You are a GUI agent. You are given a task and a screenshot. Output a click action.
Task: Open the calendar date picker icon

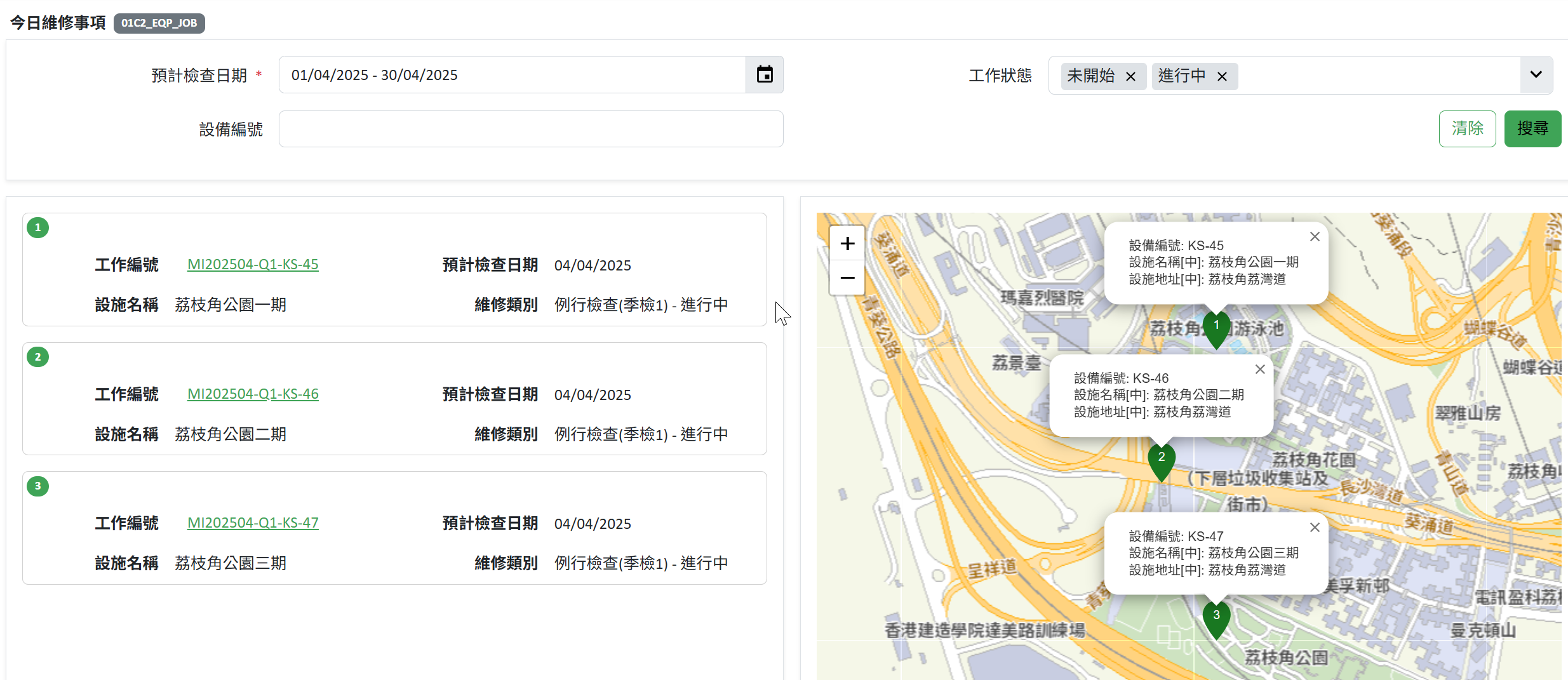coord(765,75)
